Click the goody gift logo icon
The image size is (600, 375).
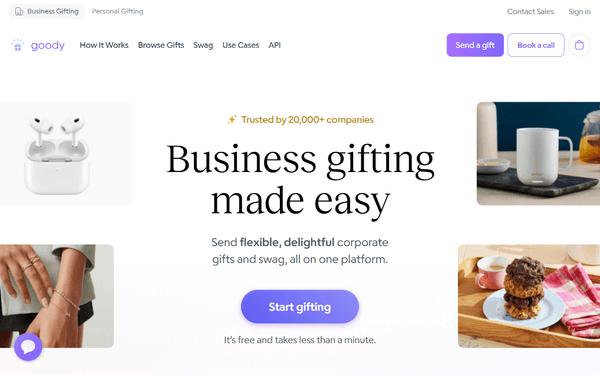tap(18, 45)
